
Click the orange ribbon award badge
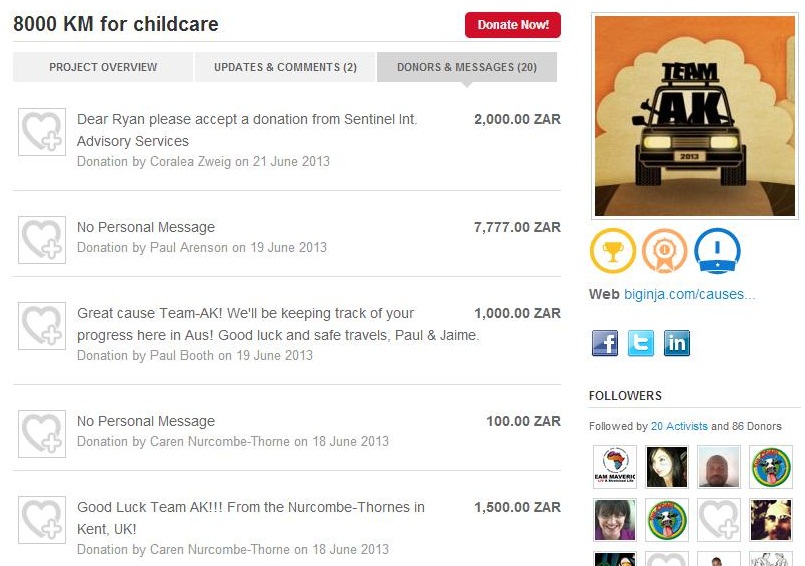tap(664, 251)
